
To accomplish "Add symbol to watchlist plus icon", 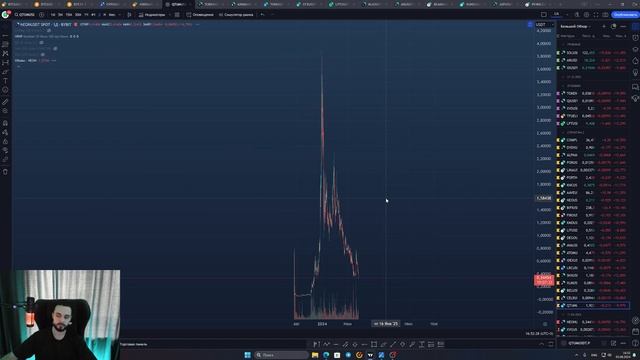I will point(604,27).
